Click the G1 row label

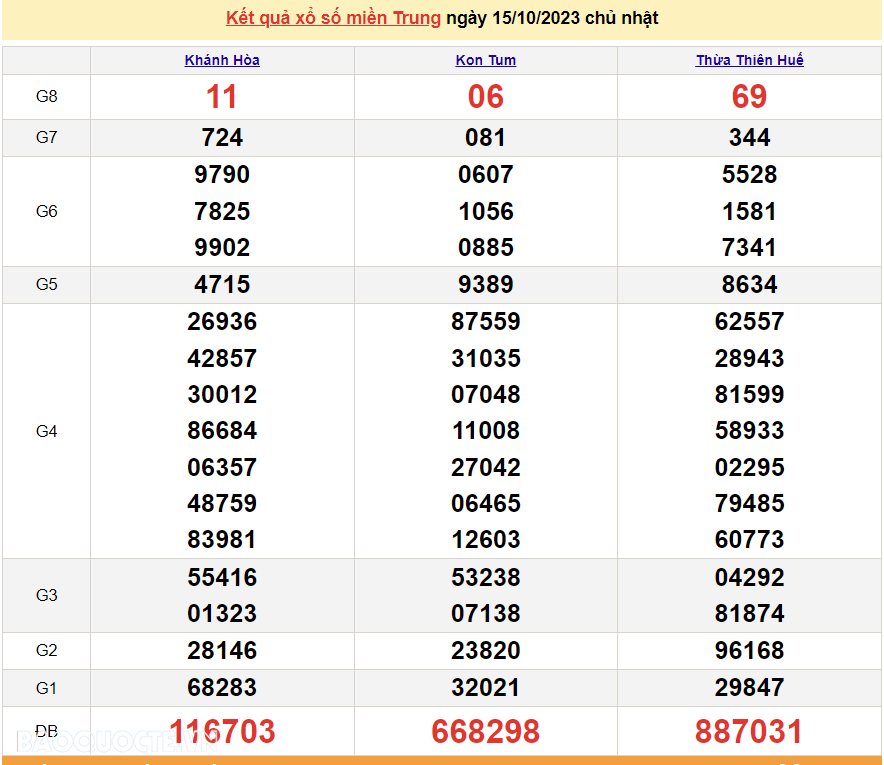coord(47,688)
